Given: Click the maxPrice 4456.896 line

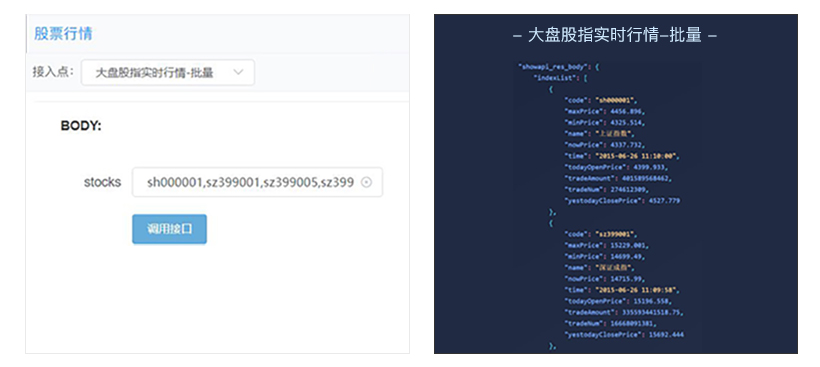Looking at the screenshot, I should tap(605, 111).
